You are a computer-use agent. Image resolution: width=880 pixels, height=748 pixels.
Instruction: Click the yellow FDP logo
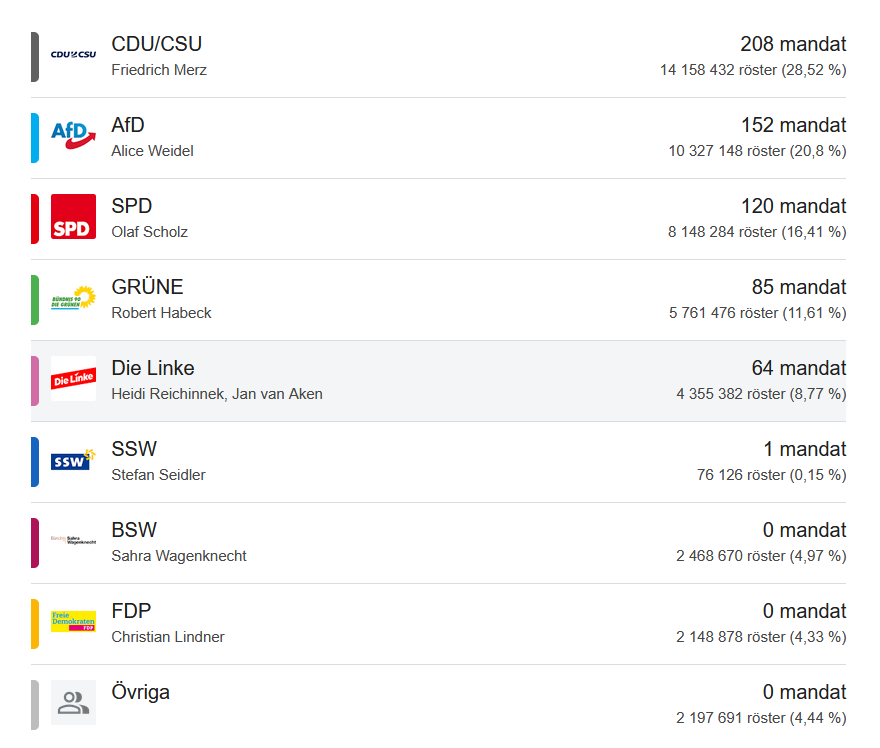pos(73,622)
